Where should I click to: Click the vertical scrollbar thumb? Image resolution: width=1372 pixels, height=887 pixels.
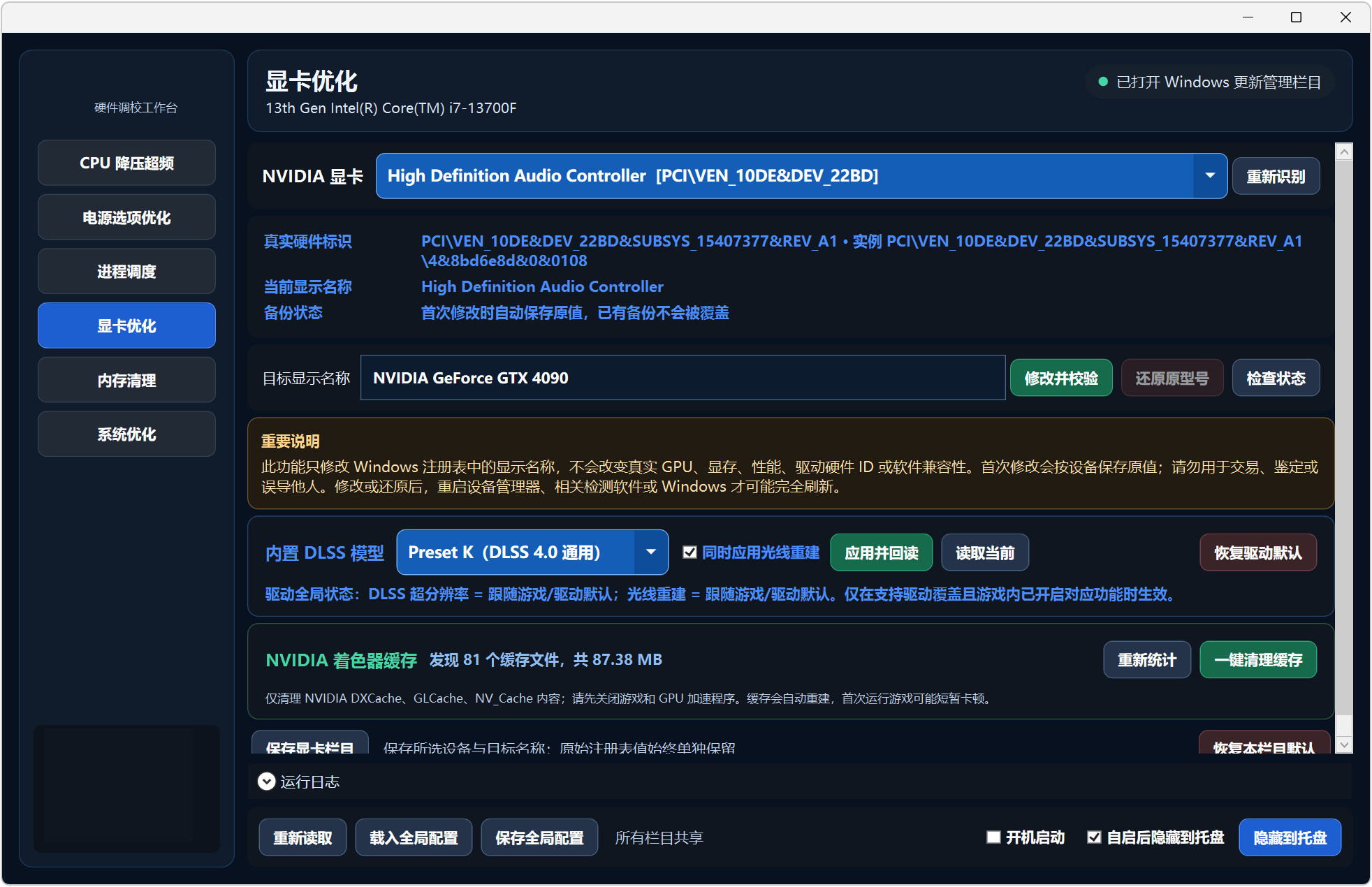[x=1343, y=437]
